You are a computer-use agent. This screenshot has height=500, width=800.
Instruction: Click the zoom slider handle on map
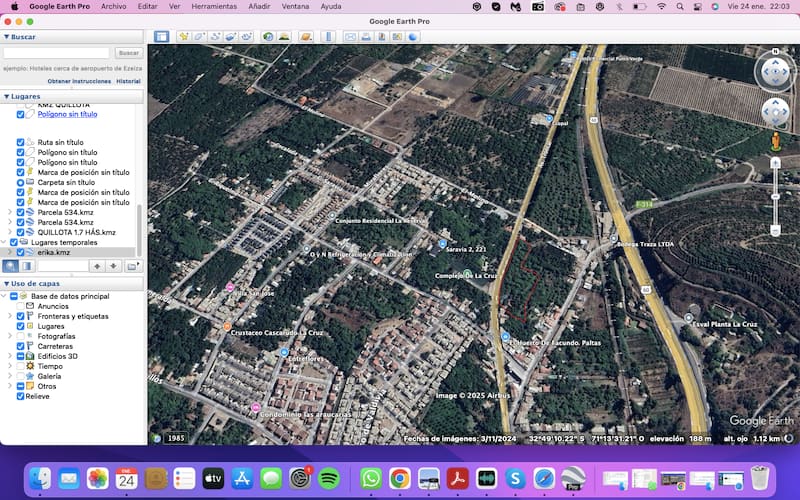pyautogui.click(x=776, y=196)
